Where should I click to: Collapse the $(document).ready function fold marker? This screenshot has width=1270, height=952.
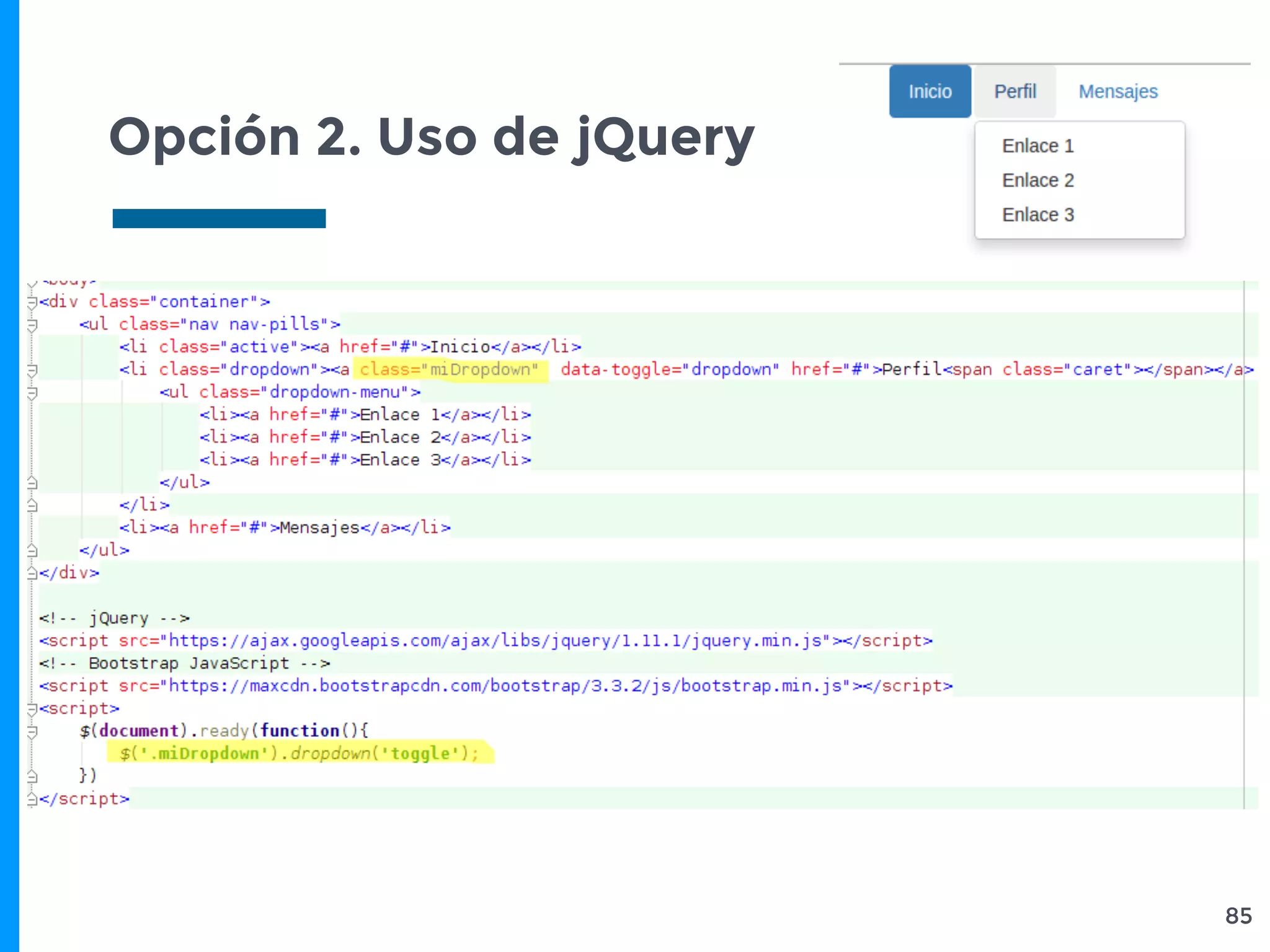(x=32, y=731)
